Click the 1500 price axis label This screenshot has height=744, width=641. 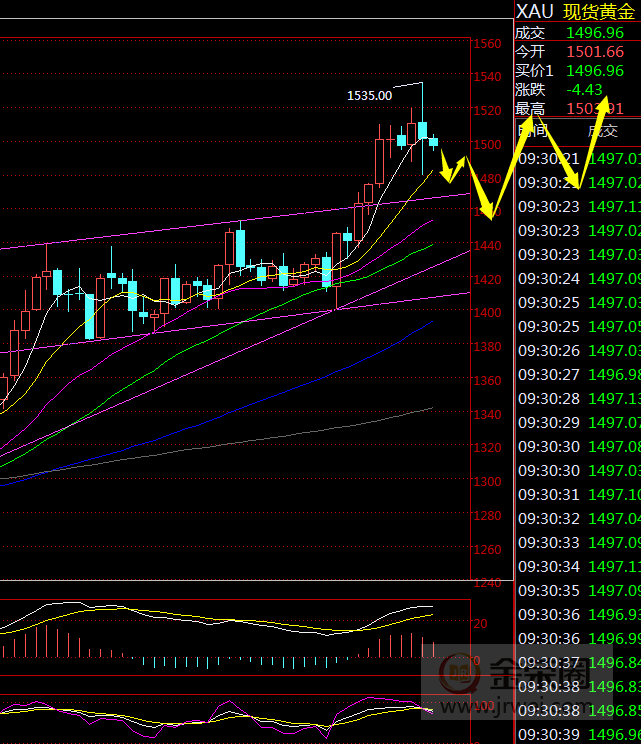(487, 145)
